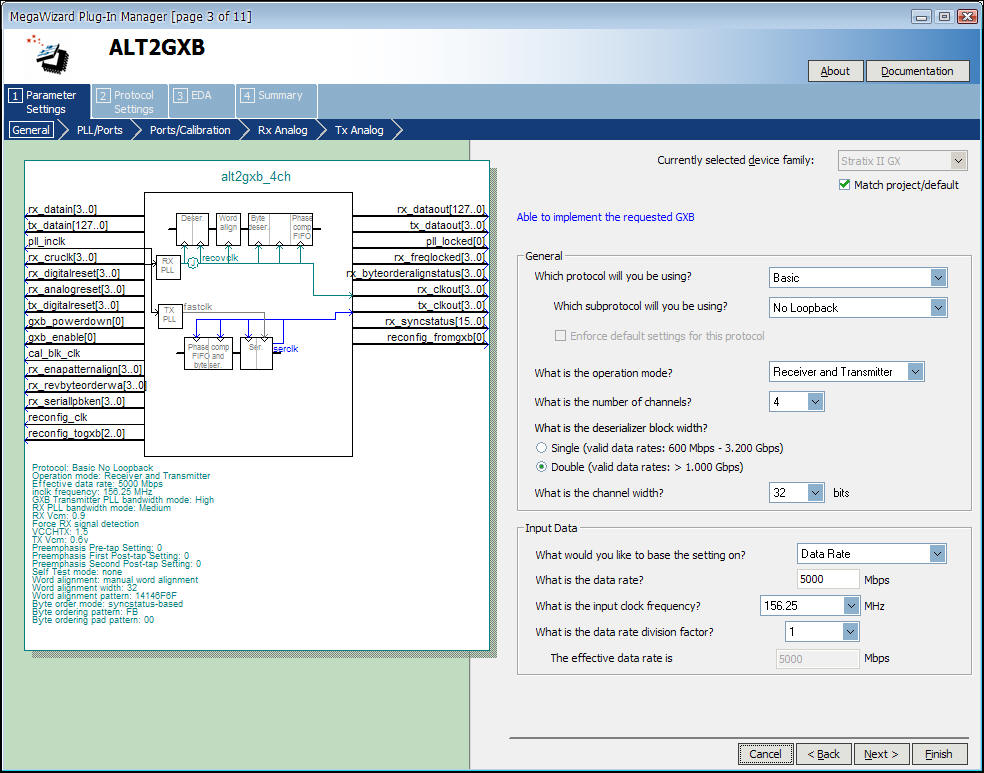984x773 pixels.
Task: Click the tx_dataout[3..0] port label
Action: pos(447,225)
